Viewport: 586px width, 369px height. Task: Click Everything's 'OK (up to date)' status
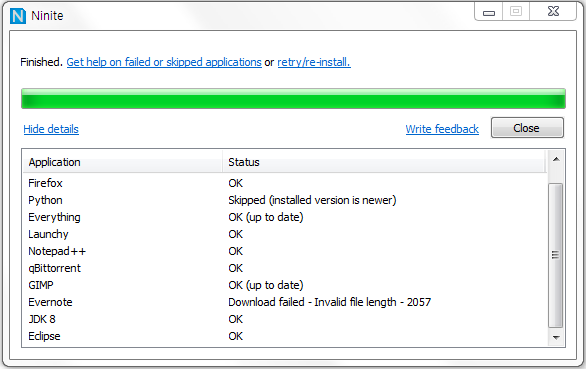click(x=266, y=217)
